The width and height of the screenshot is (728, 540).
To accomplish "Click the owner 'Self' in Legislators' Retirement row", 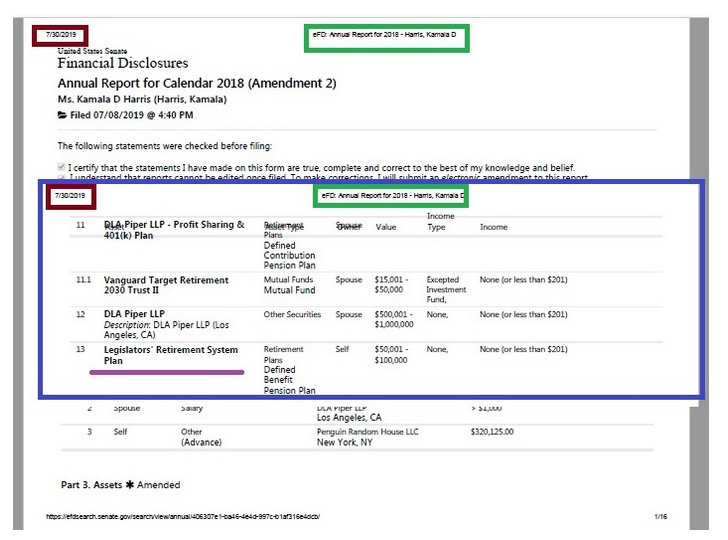I will (342, 349).
